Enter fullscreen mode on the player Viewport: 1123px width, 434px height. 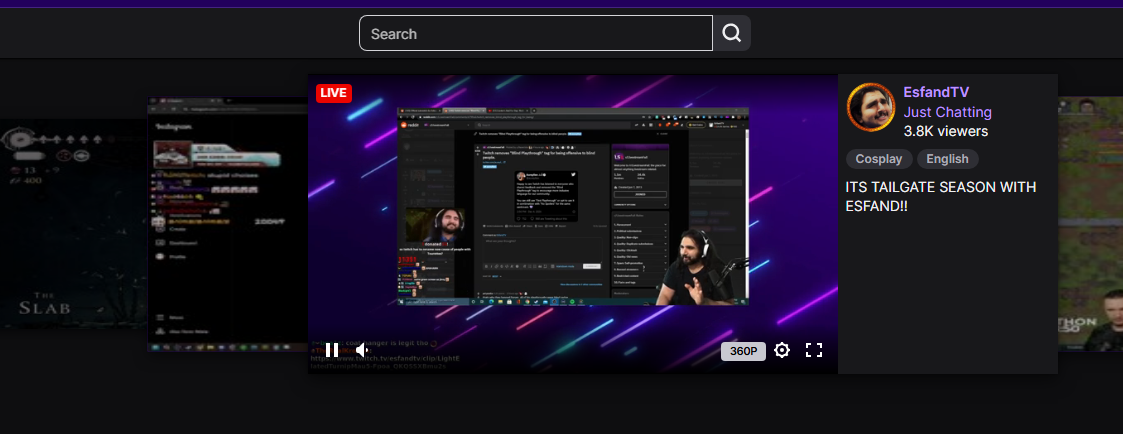click(x=814, y=350)
